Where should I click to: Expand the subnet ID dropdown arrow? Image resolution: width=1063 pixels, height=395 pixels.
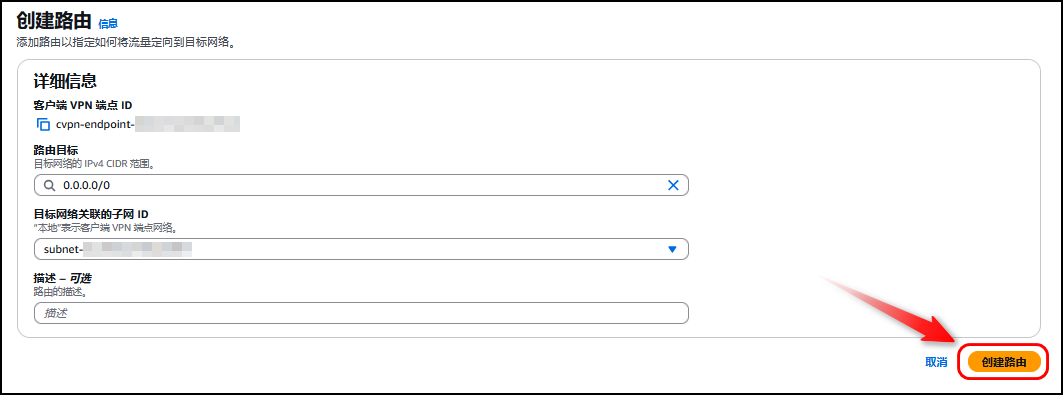673,249
